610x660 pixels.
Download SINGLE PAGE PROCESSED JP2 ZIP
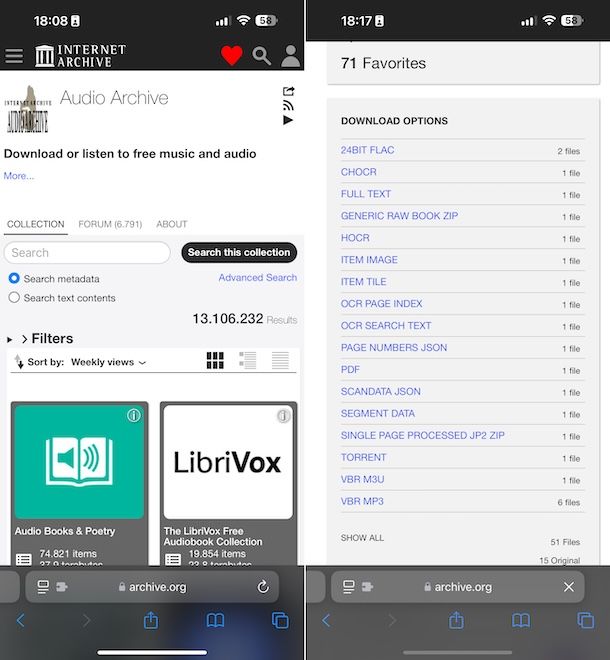click(423, 435)
